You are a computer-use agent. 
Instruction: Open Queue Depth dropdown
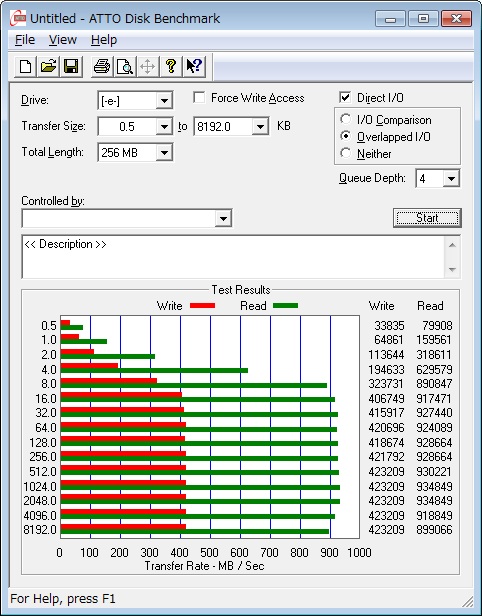point(451,179)
